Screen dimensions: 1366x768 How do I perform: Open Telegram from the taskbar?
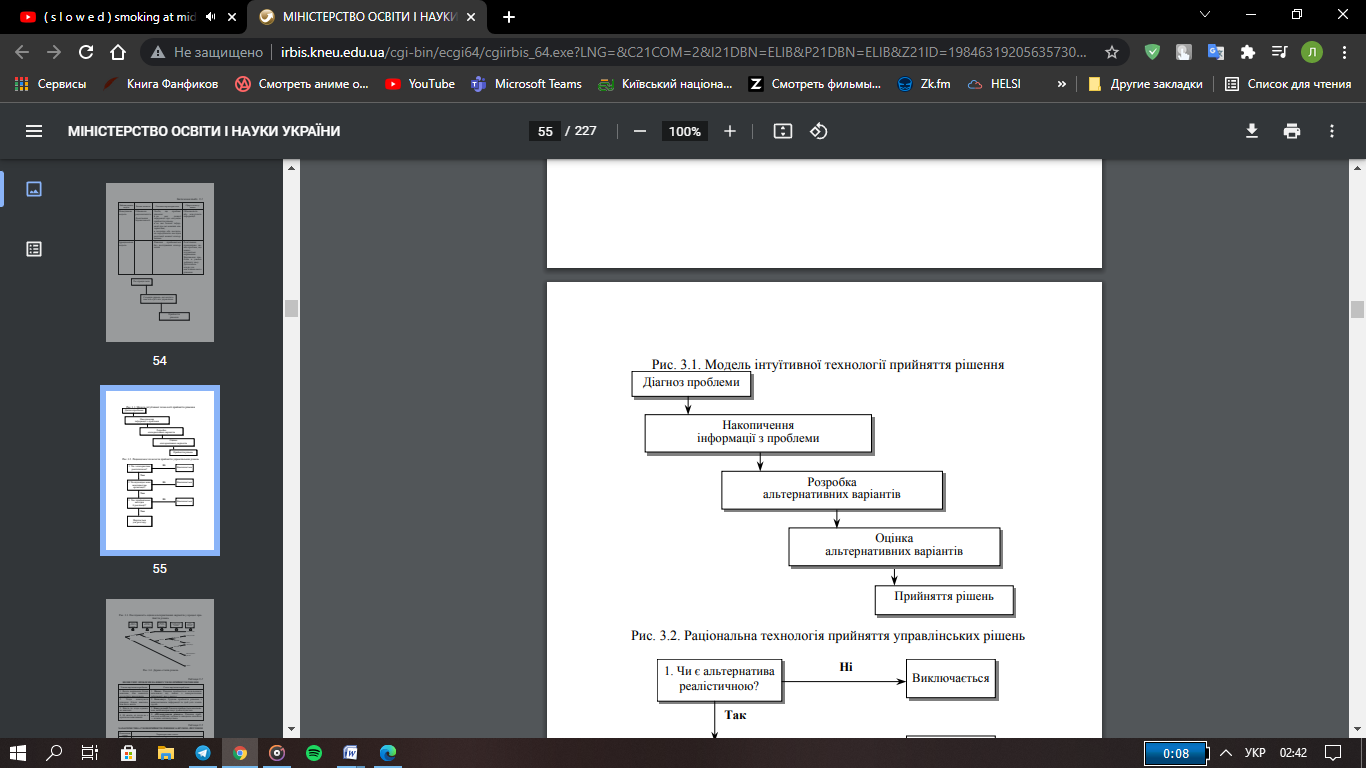pos(203,752)
